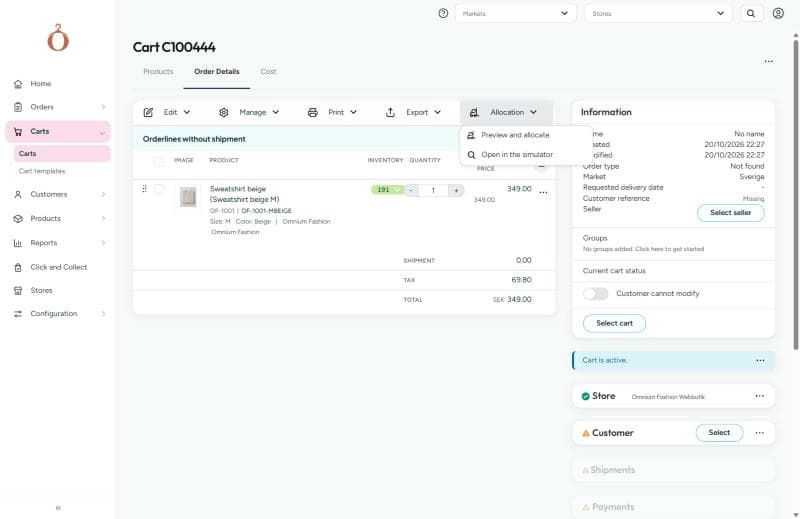The width and height of the screenshot is (800, 519).
Task: Expand the Orders sidebar submenu chevron
Action: (103, 107)
